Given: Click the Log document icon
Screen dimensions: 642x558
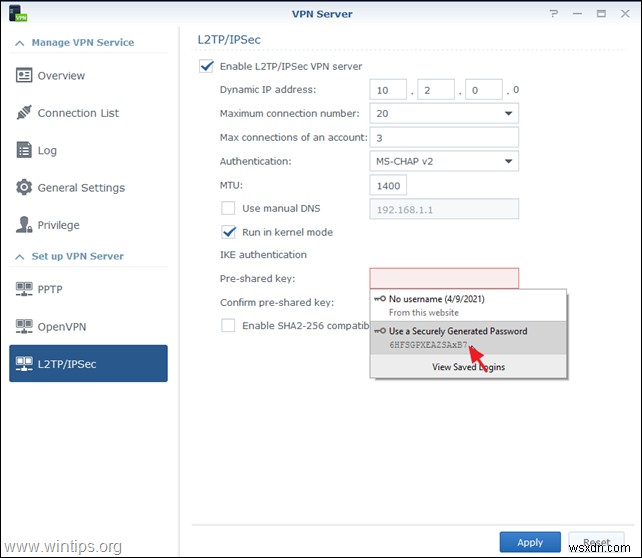Looking at the screenshot, I should [x=24, y=150].
